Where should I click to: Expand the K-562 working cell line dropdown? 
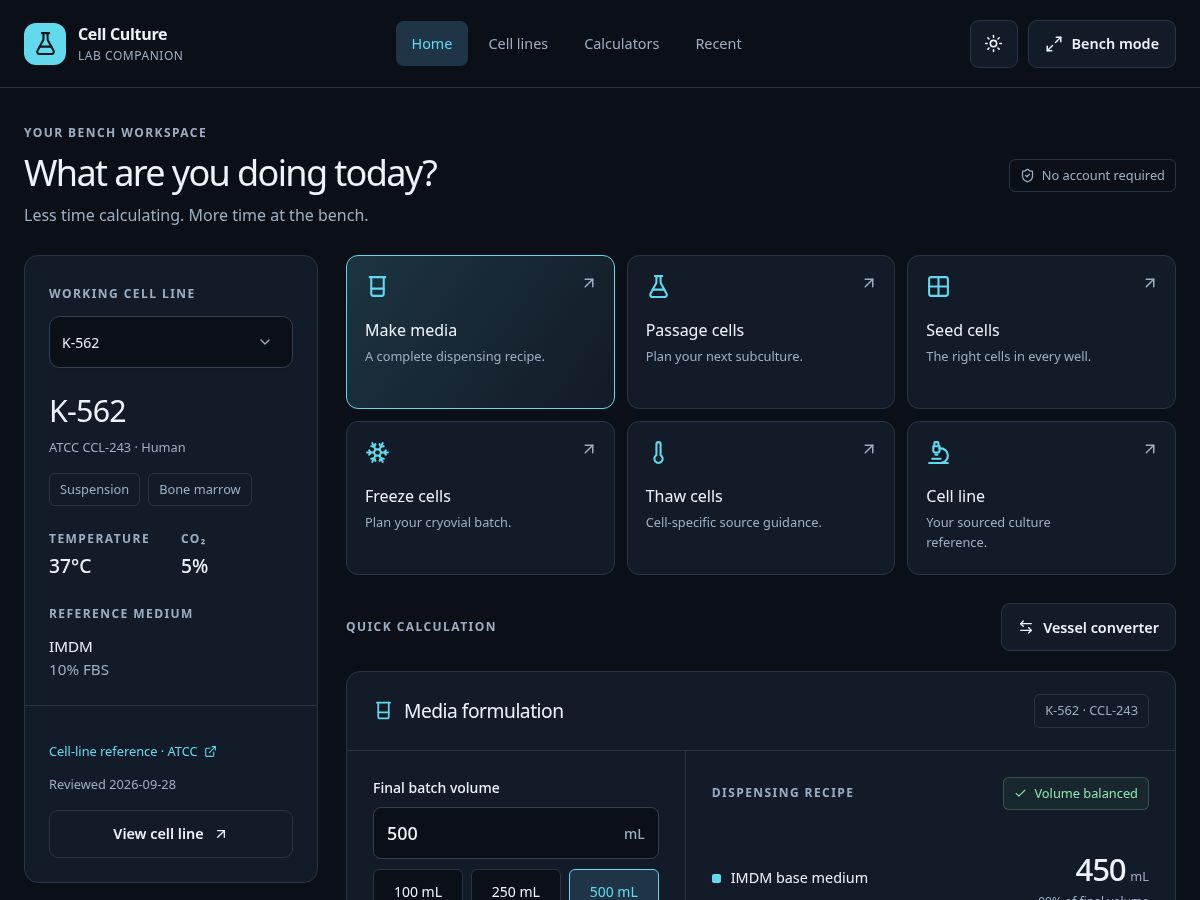(171, 342)
